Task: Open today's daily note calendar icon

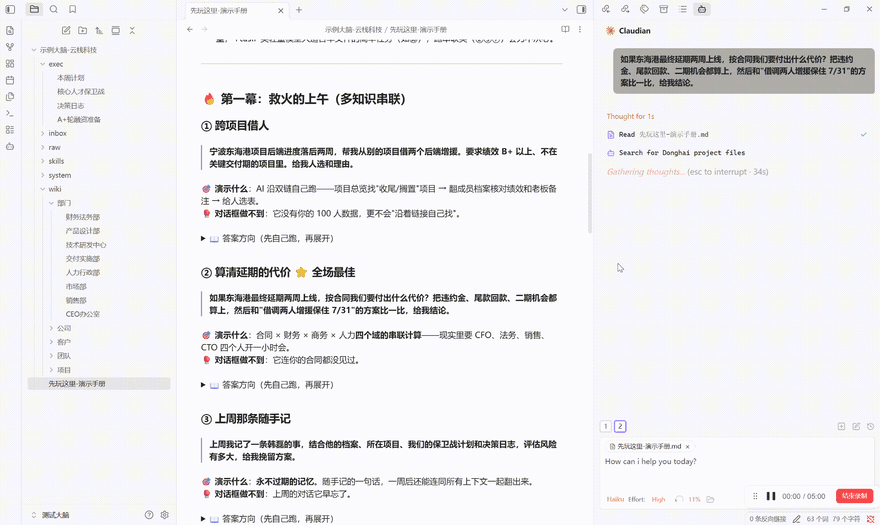Action: [10, 80]
